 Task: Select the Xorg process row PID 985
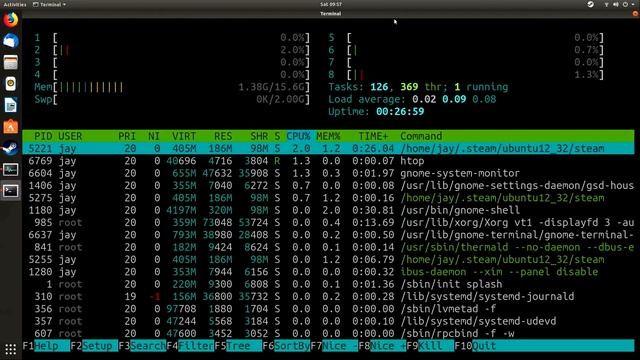[328, 222]
